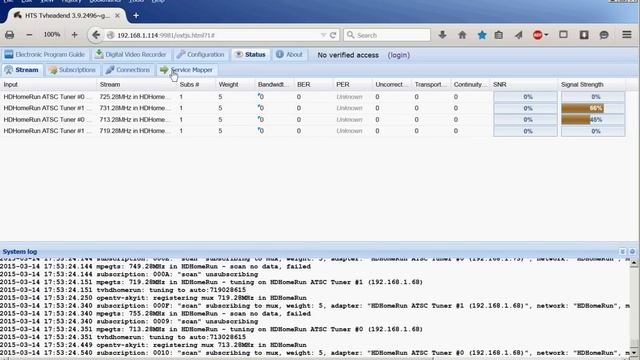Show bookmarks list clipboard icon
The image size is (640, 360).
pyautogui.click(x=498, y=35)
